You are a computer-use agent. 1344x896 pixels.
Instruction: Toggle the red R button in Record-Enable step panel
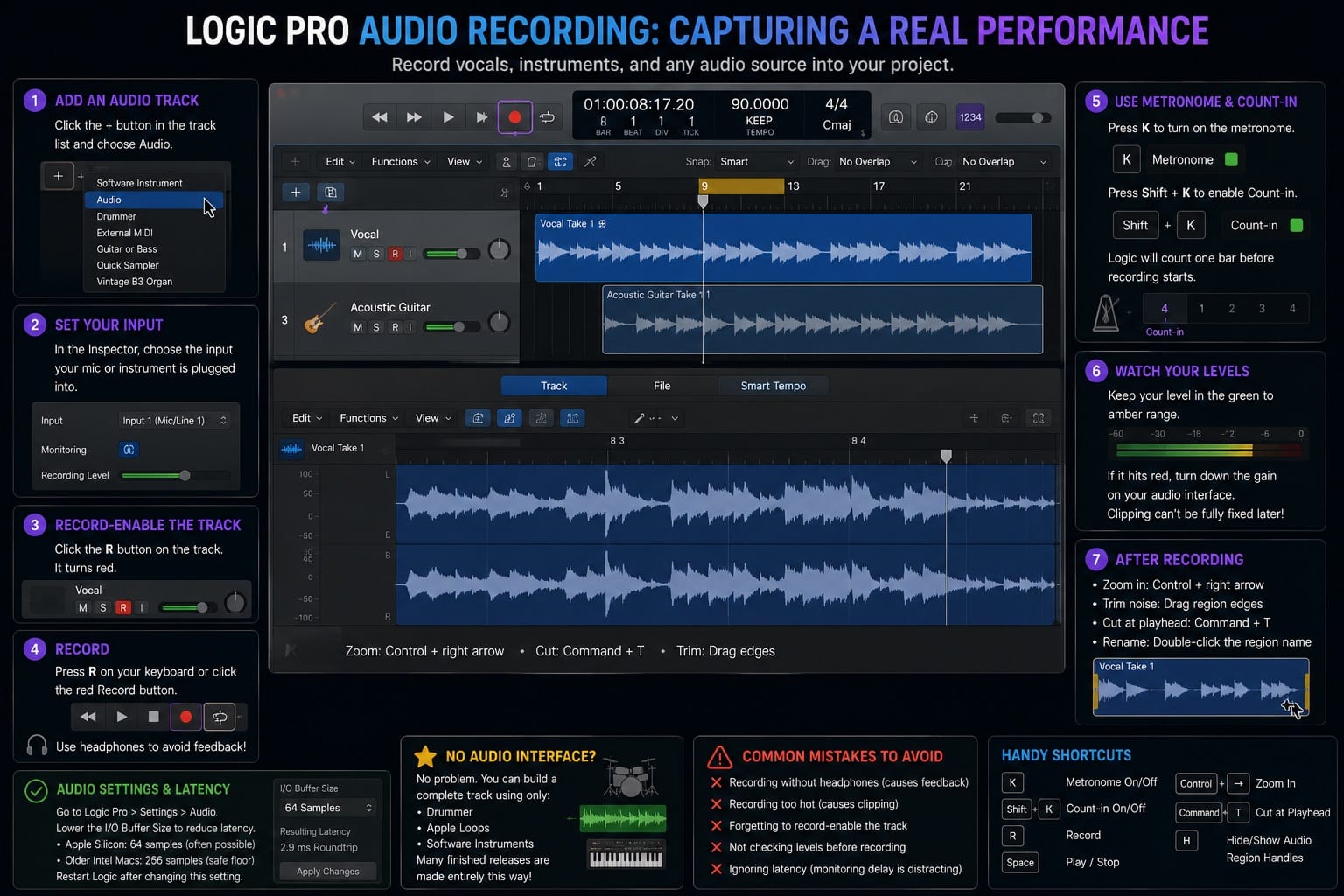pos(123,607)
